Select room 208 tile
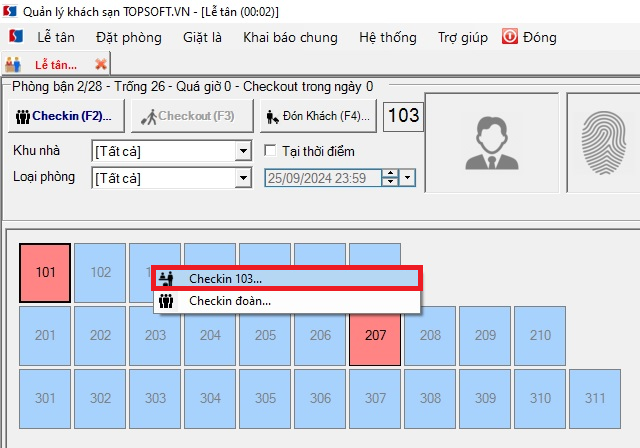Image resolution: width=640 pixels, height=448 pixels. pyautogui.click(x=430, y=336)
